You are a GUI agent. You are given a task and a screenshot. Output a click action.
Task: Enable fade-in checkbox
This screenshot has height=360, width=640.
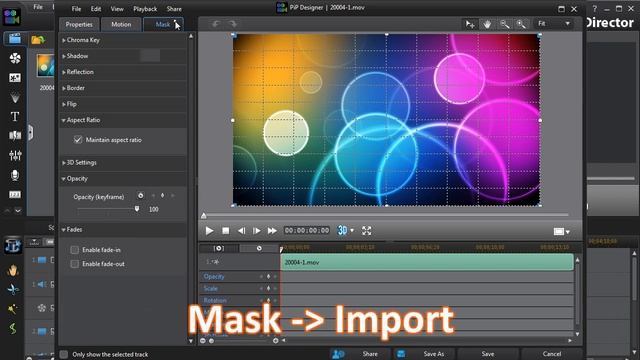[74, 250]
